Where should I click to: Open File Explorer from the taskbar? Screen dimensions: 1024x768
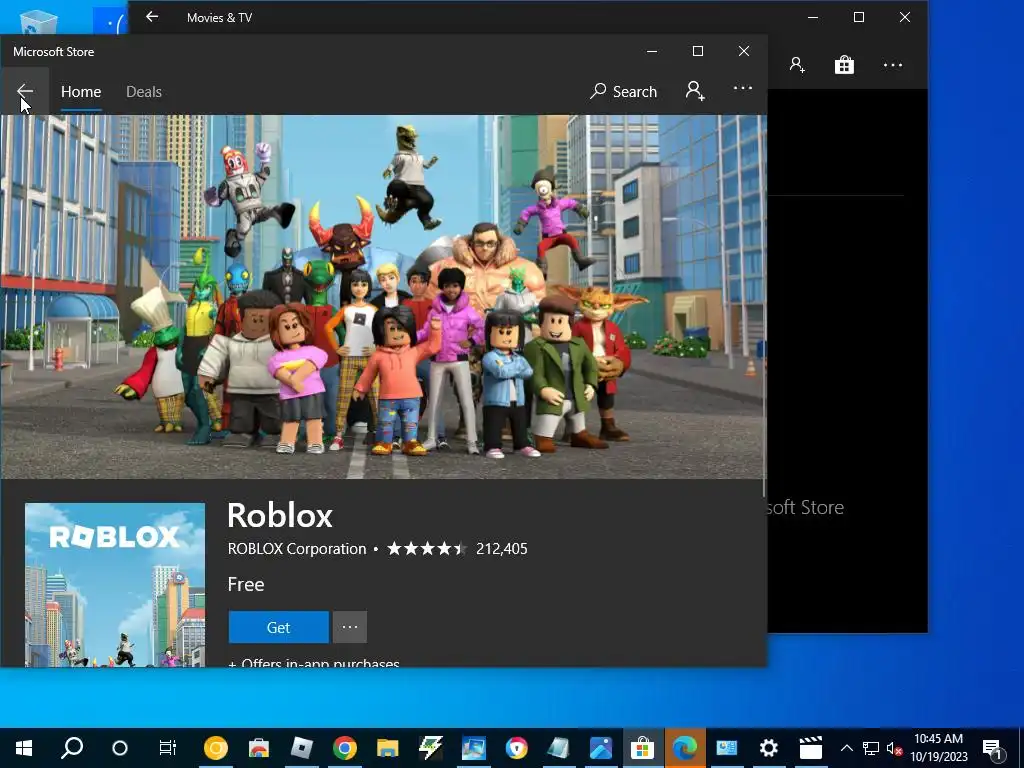coord(387,748)
